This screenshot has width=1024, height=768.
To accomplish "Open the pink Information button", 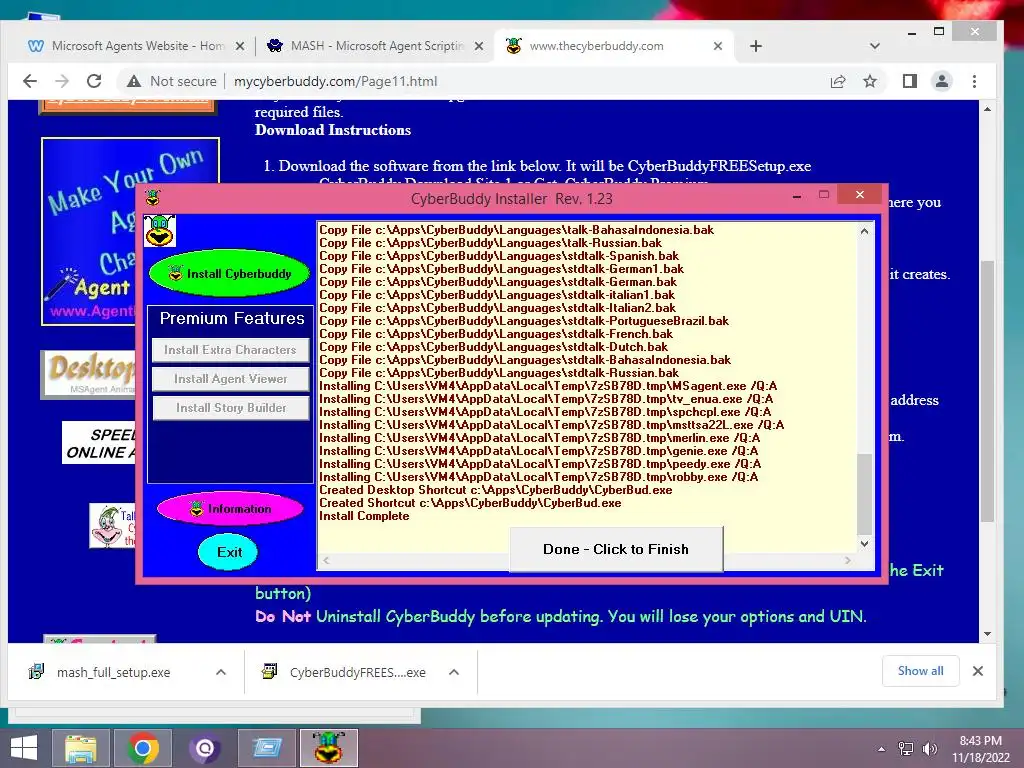I will 230,509.
